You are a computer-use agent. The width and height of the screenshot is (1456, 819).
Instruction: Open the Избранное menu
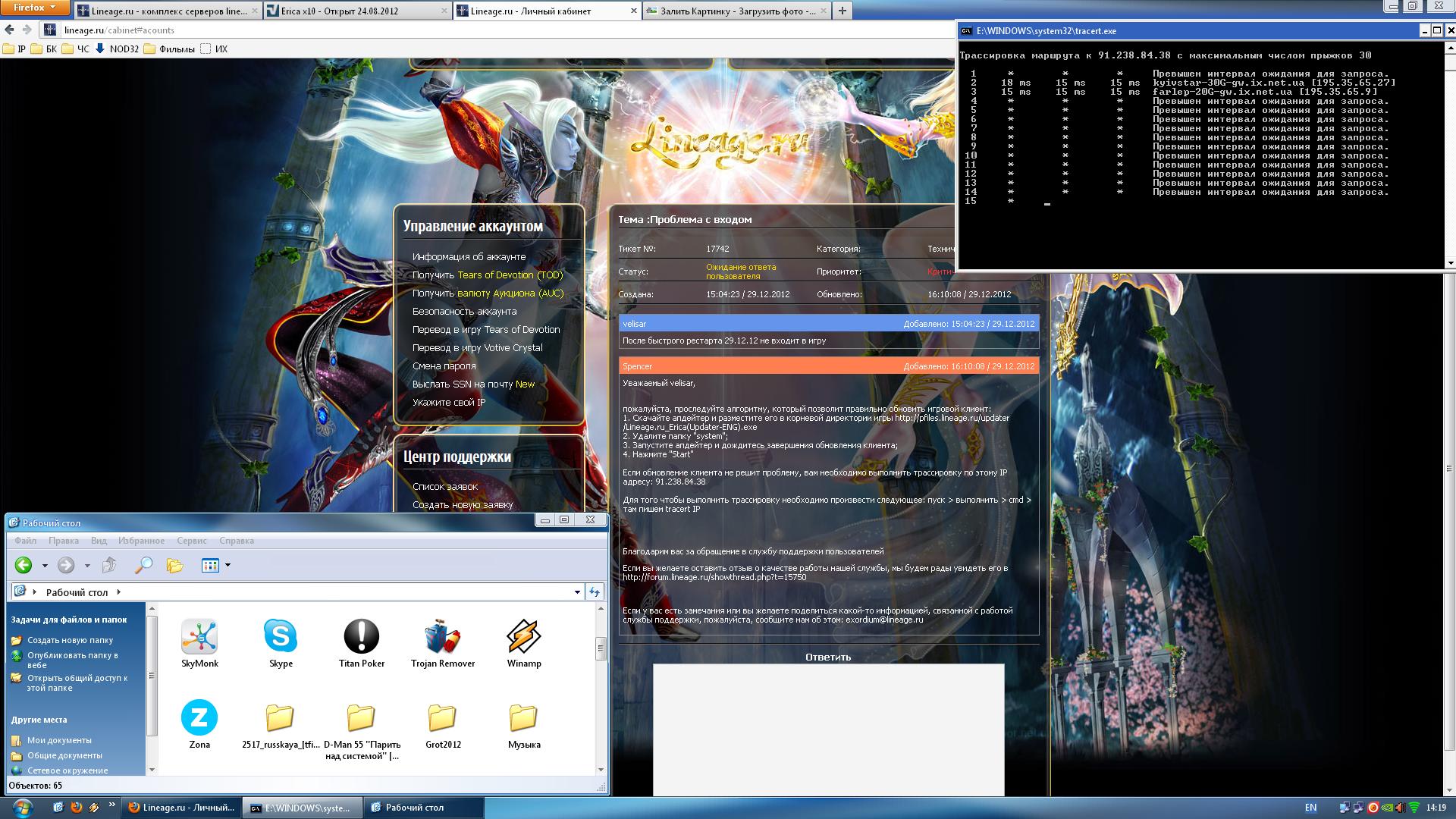pos(141,541)
